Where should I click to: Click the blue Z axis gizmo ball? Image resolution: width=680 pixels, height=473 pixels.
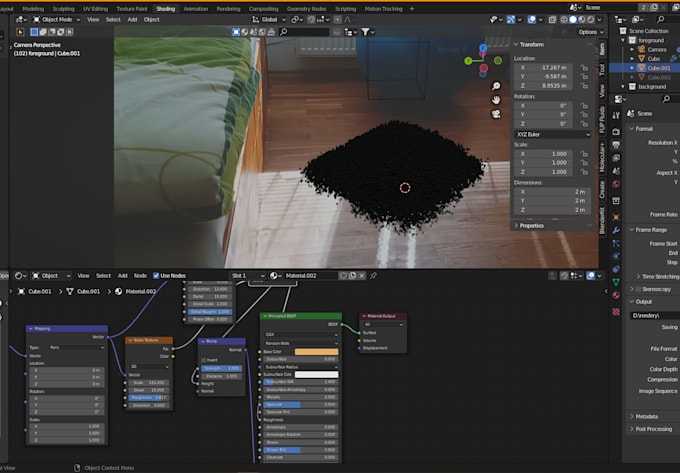[x=483, y=47]
